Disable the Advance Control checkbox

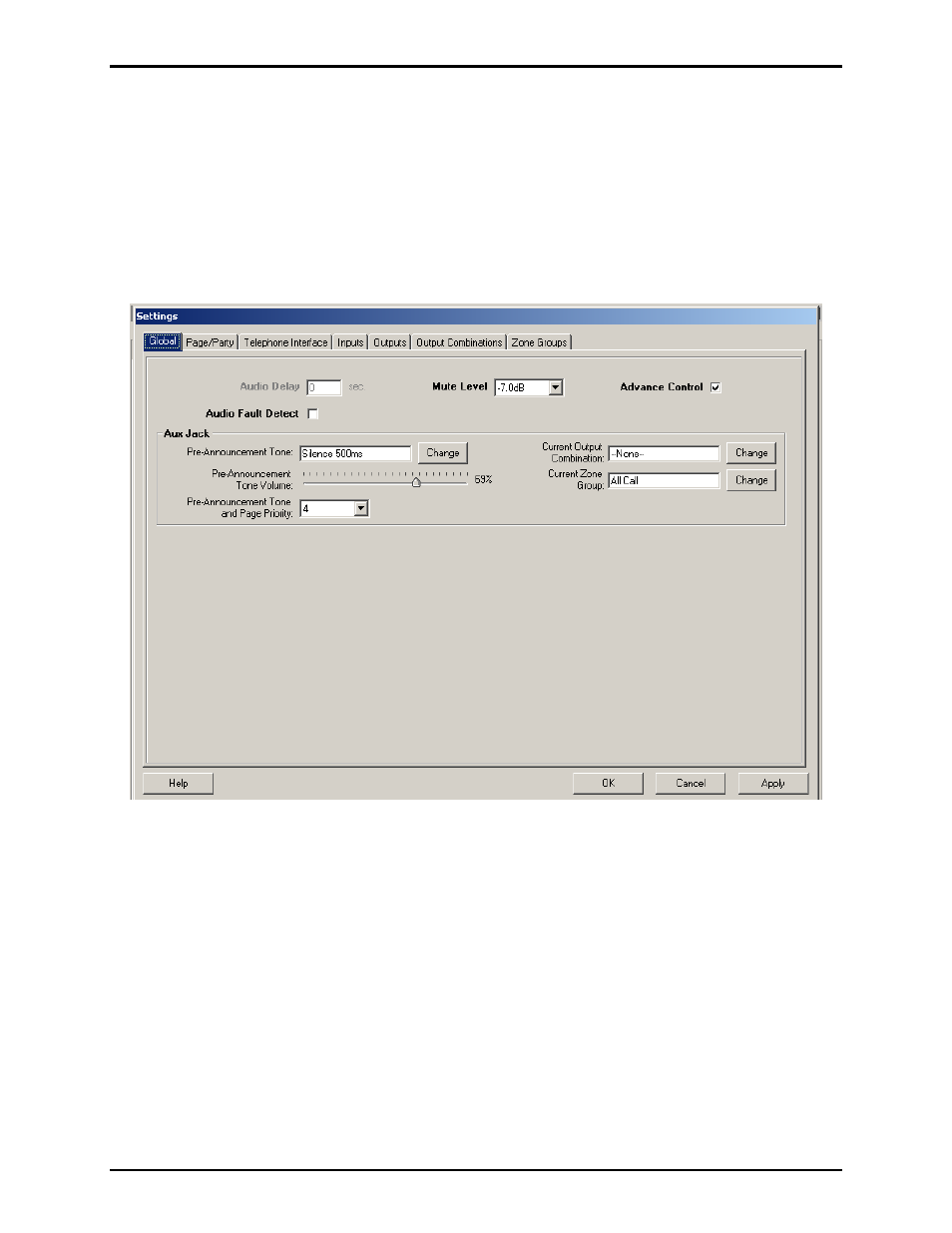(x=715, y=387)
